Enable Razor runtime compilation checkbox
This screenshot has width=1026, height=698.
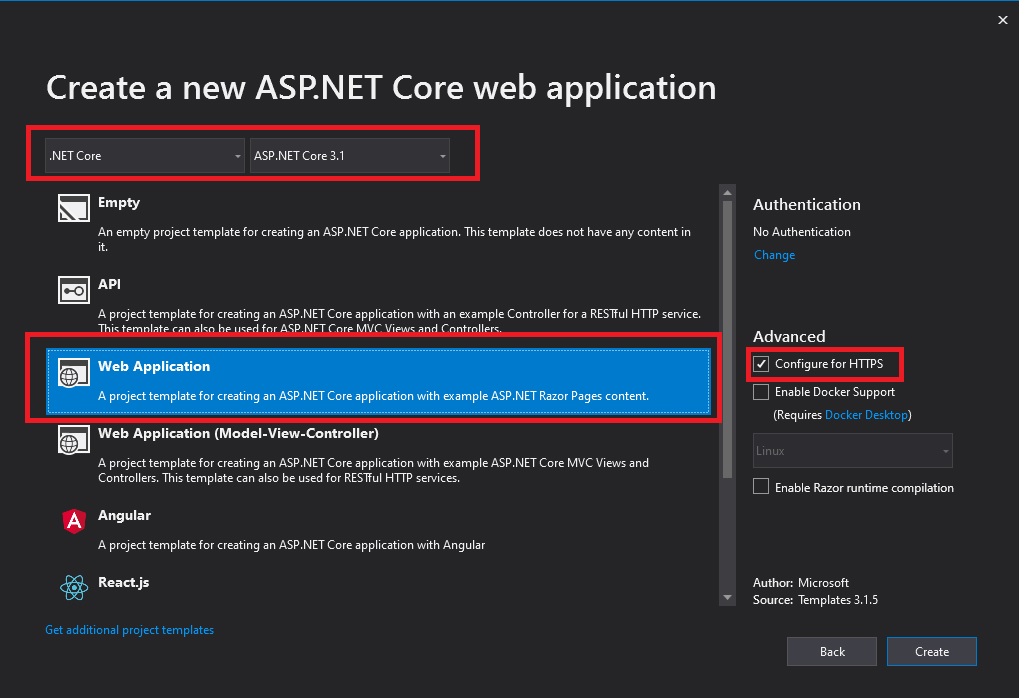[760, 487]
